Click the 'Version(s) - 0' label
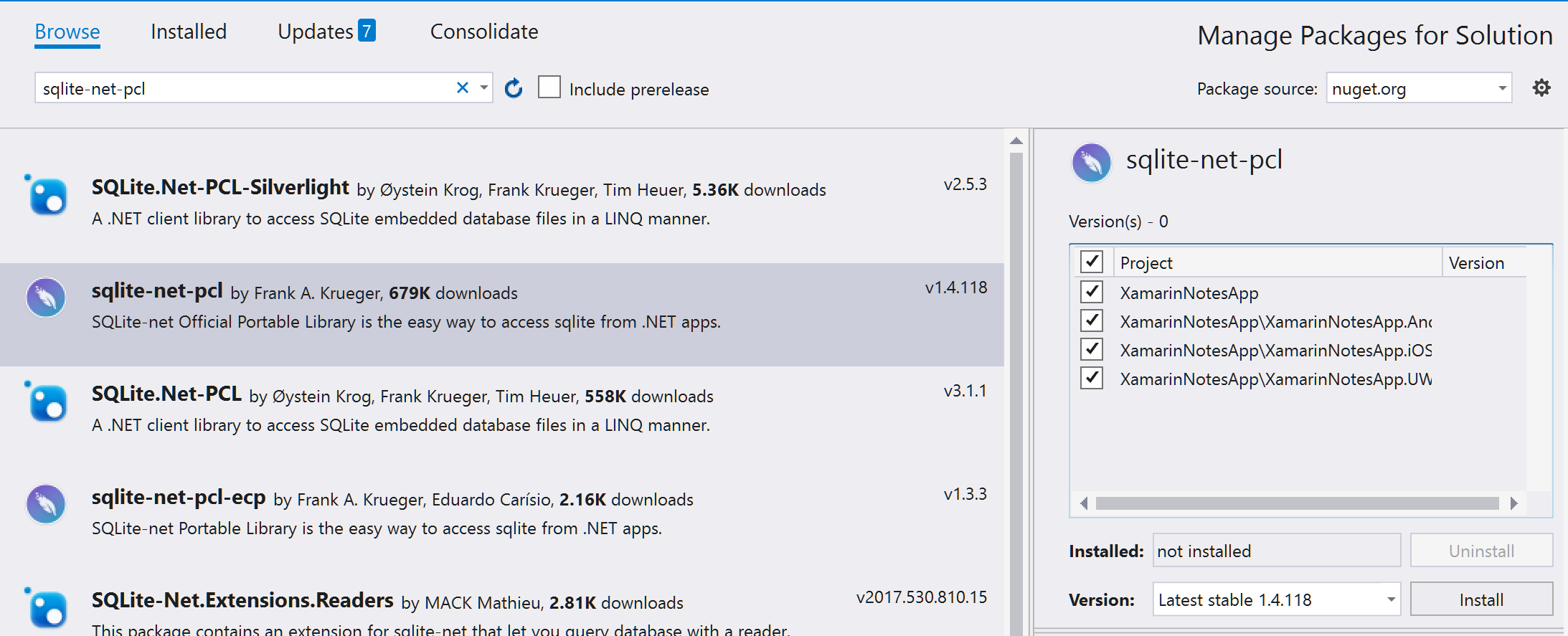Image resolution: width=1568 pixels, height=636 pixels. (1118, 222)
